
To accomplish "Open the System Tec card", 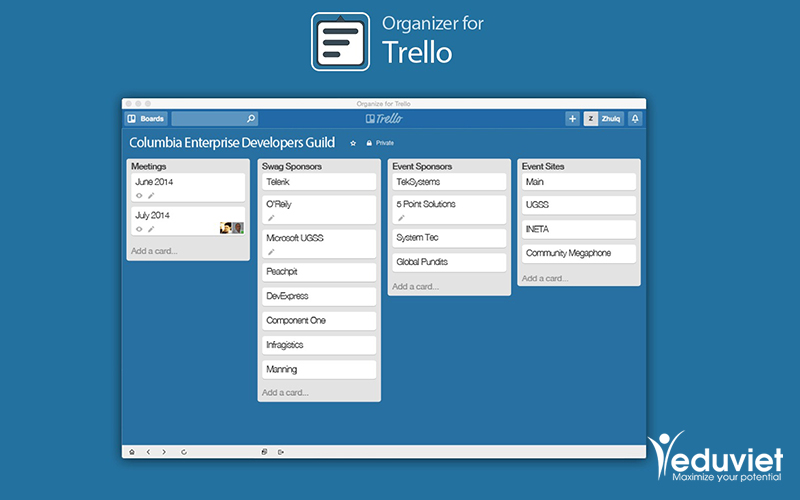I will pos(449,238).
